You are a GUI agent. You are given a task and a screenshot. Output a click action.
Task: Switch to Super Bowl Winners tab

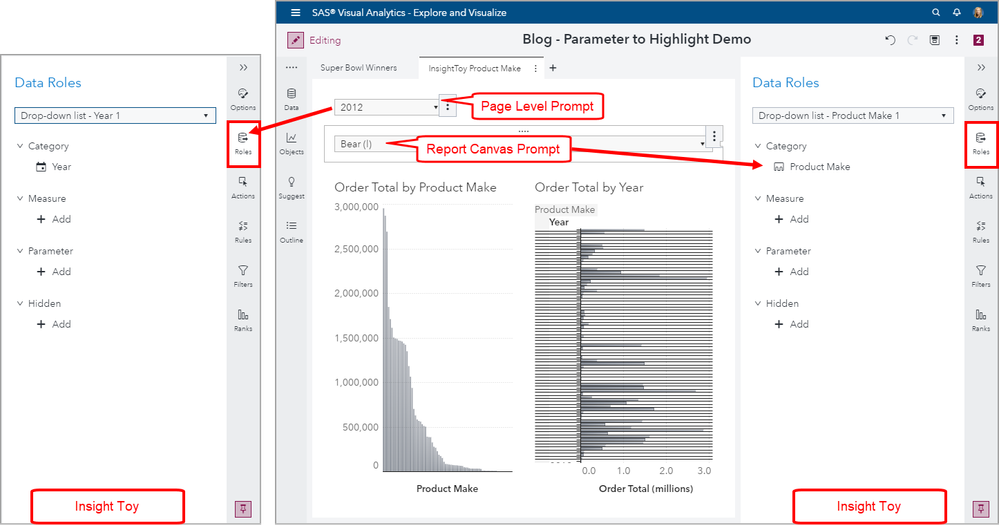(x=359, y=68)
